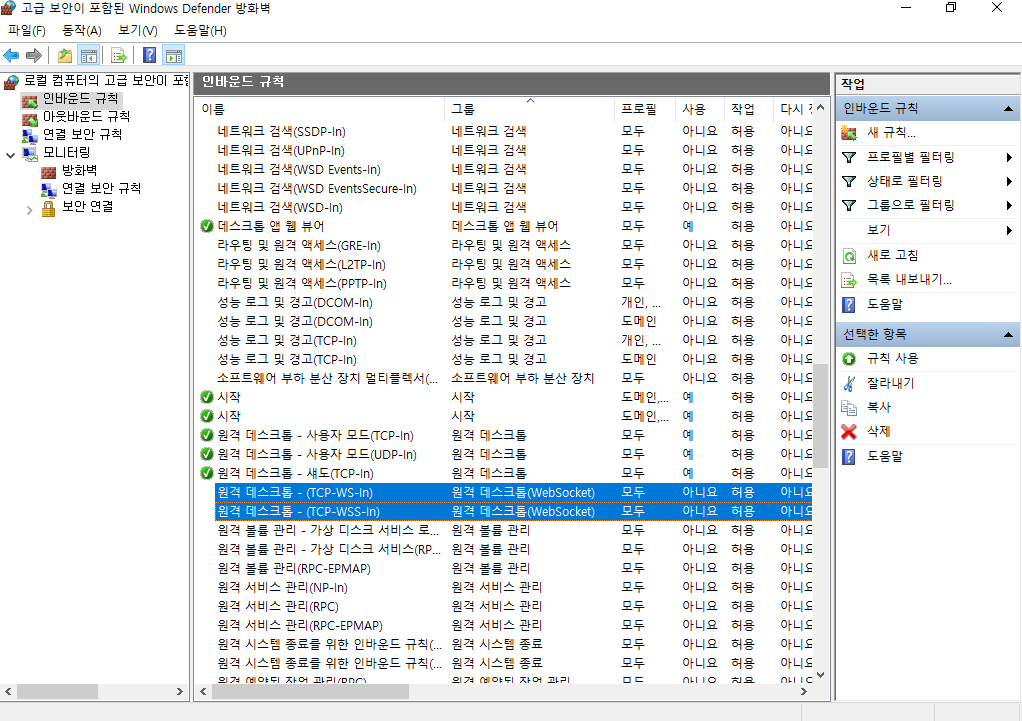Select 보안 연결 lock item in tree
Image resolution: width=1022 pixels, height=721 pixels.
pyautogui.click(x=87, y=207)
